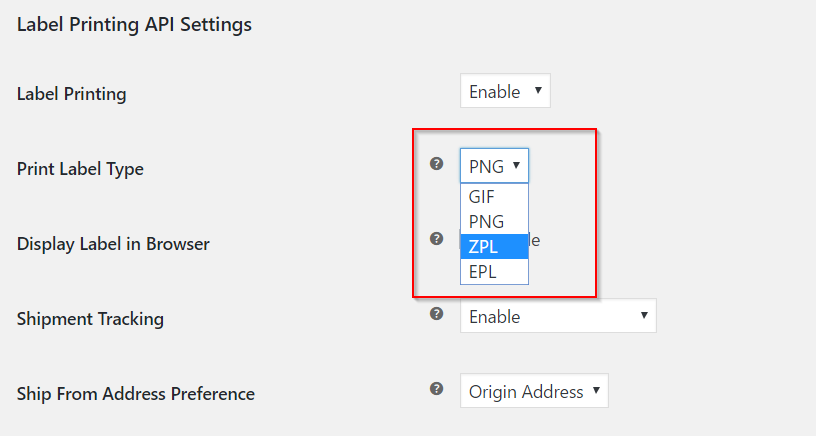816x436 pixels.
Task: Click the help icon beside Print Label Type
Action: [436, 164]
